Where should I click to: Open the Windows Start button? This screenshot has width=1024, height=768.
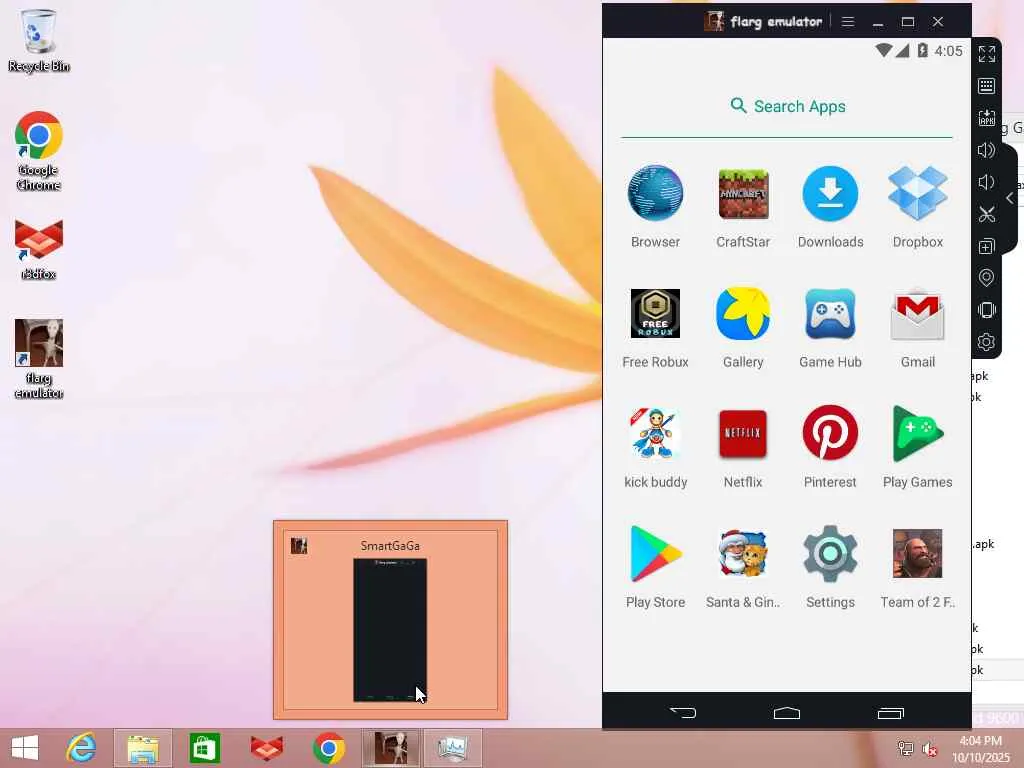[x=25, y=748]
